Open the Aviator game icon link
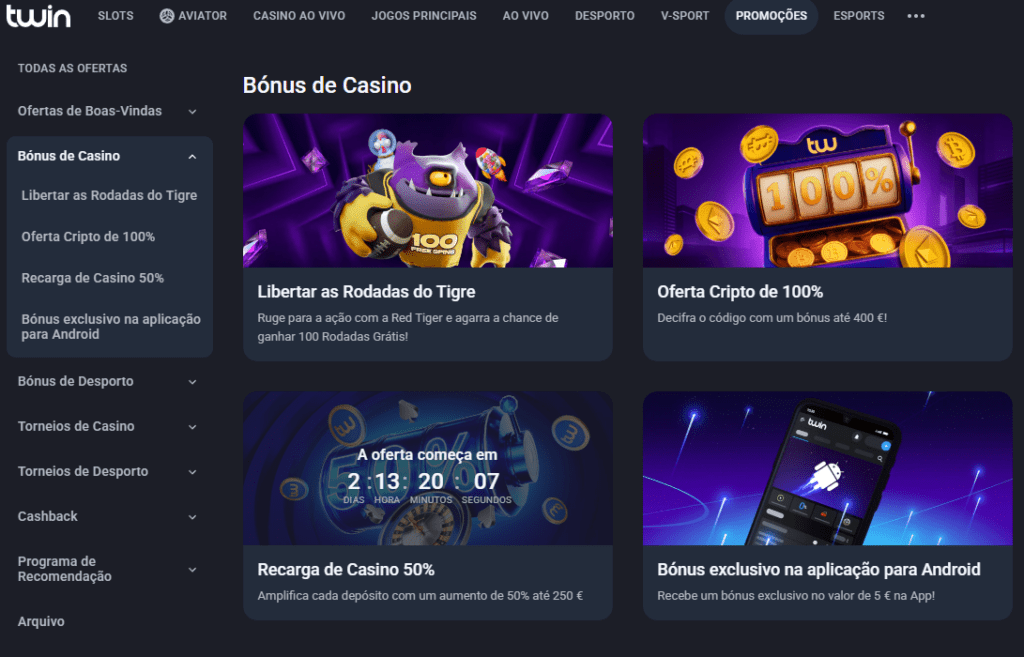Viewport: 1024px width, 657px height. click(x=167, y=16)
